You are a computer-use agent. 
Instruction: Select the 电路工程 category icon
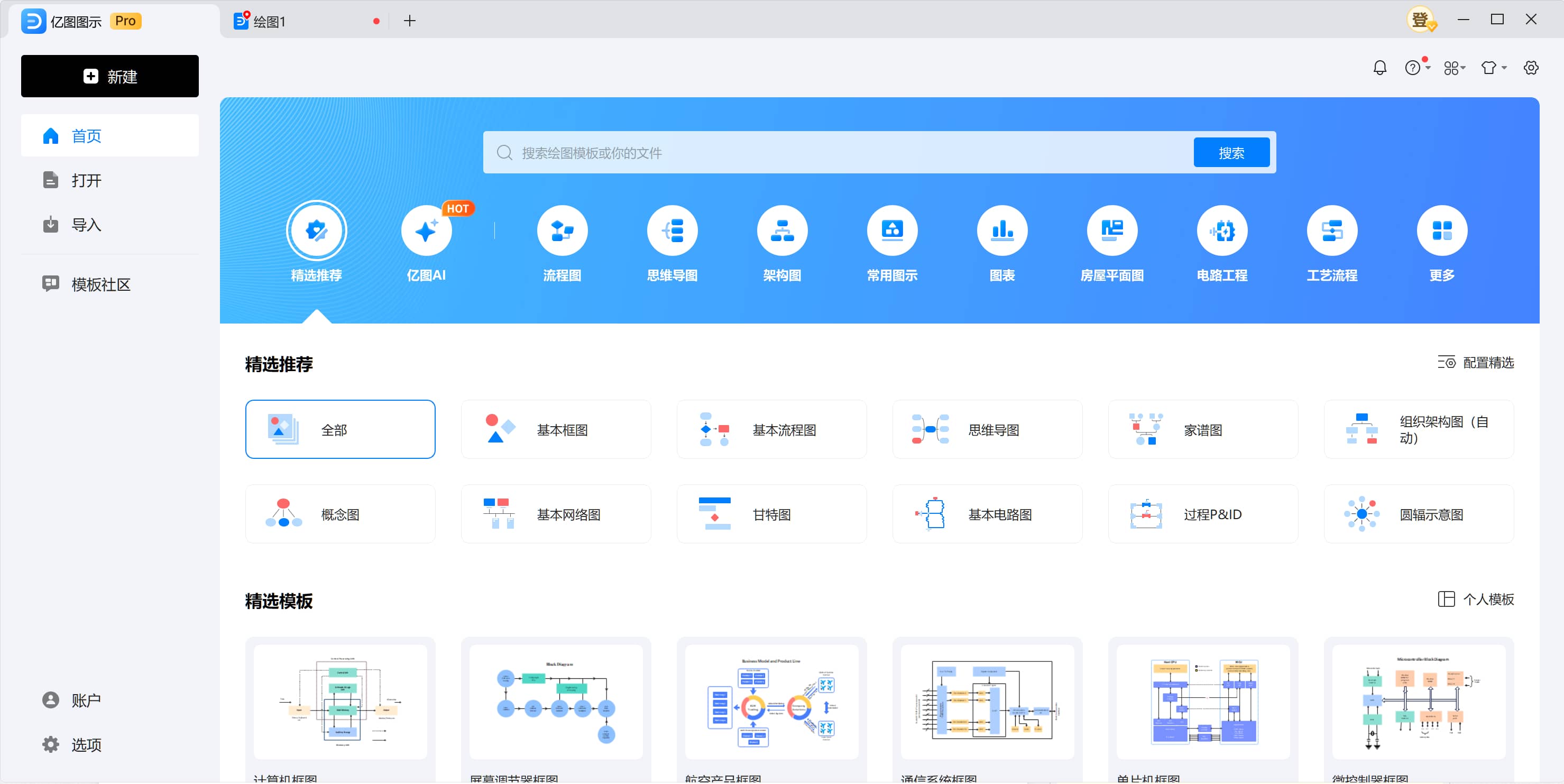click(1221, 230)
